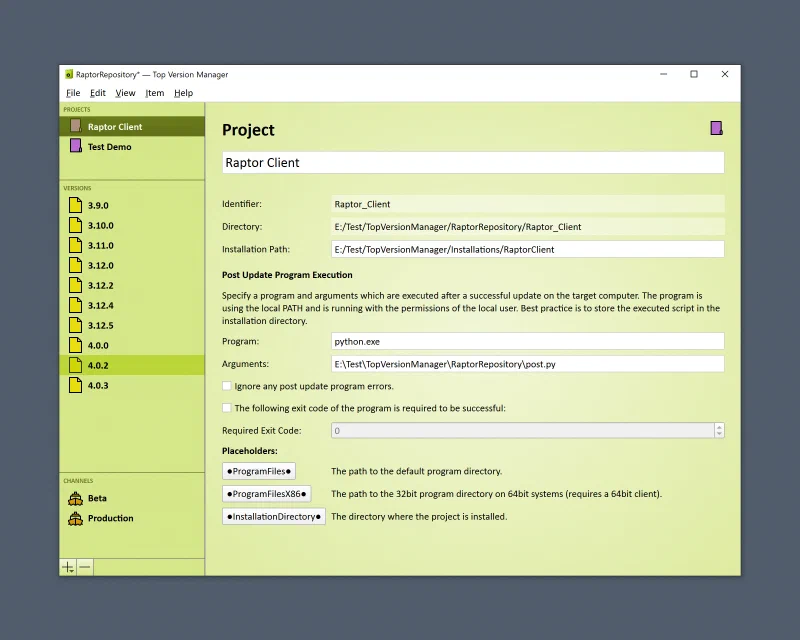Screen dimensions: 800x640
Task: Select the Beta channel label
Action: point(97,498)
